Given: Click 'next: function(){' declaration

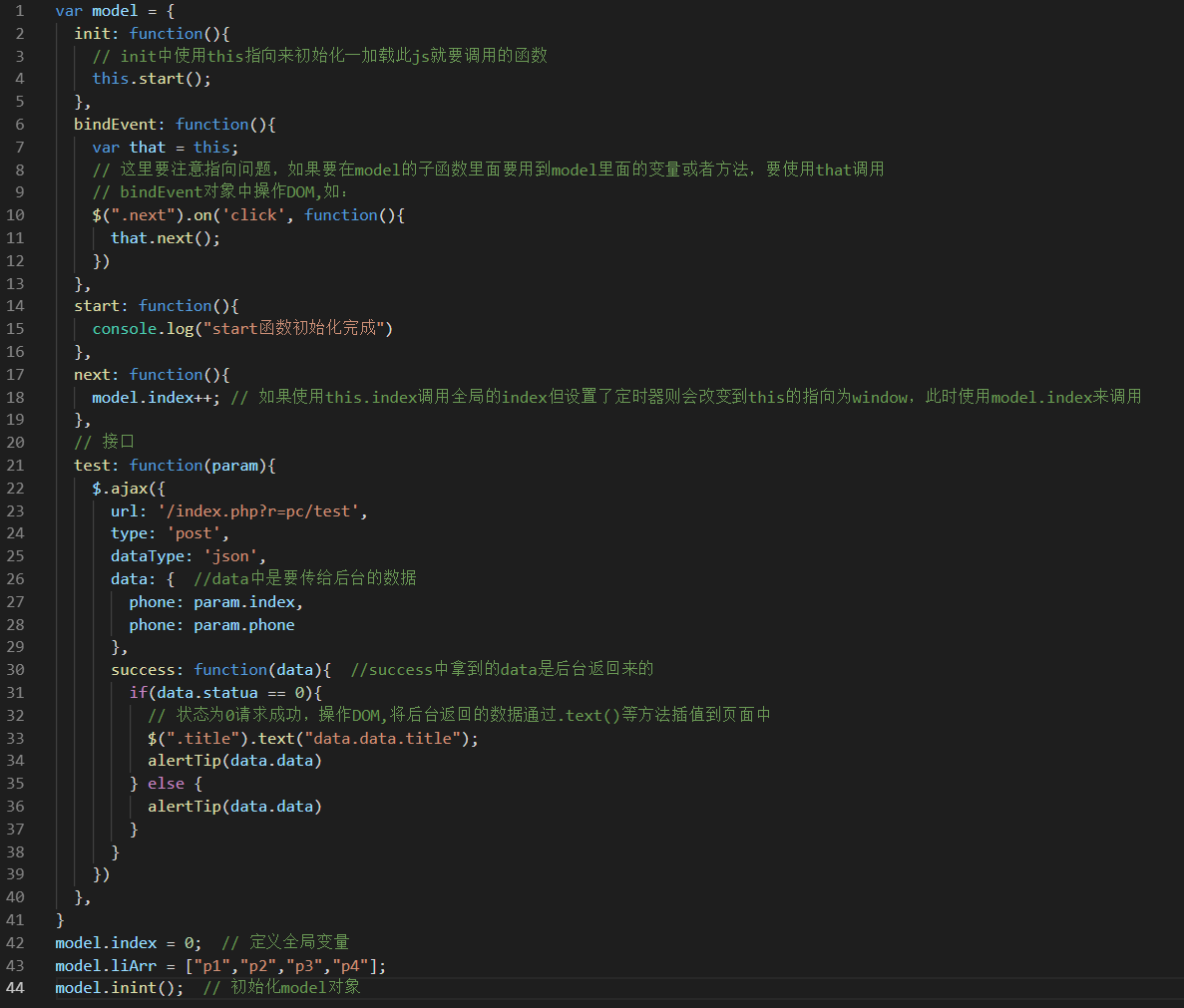Looking at the screenshot, I should [152, 375].
